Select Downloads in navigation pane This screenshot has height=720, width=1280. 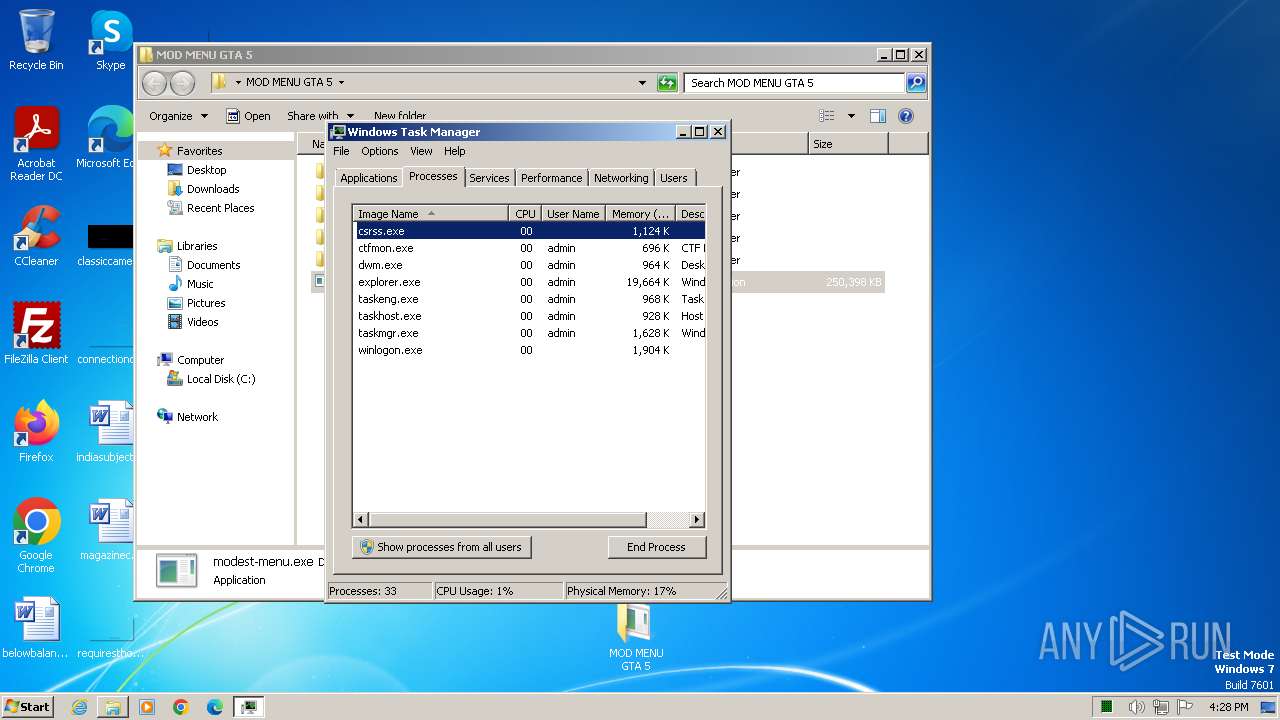pos(213,189)
